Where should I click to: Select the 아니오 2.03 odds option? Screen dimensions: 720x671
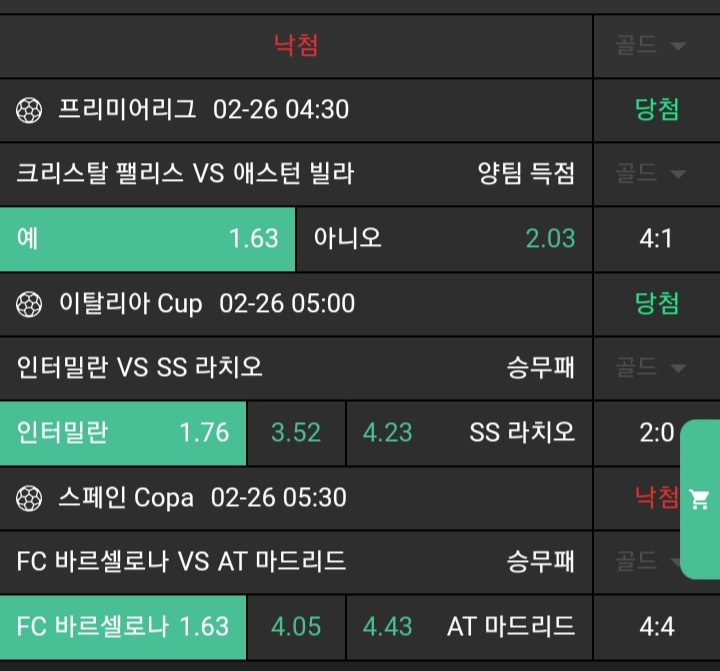click(444, 239)
